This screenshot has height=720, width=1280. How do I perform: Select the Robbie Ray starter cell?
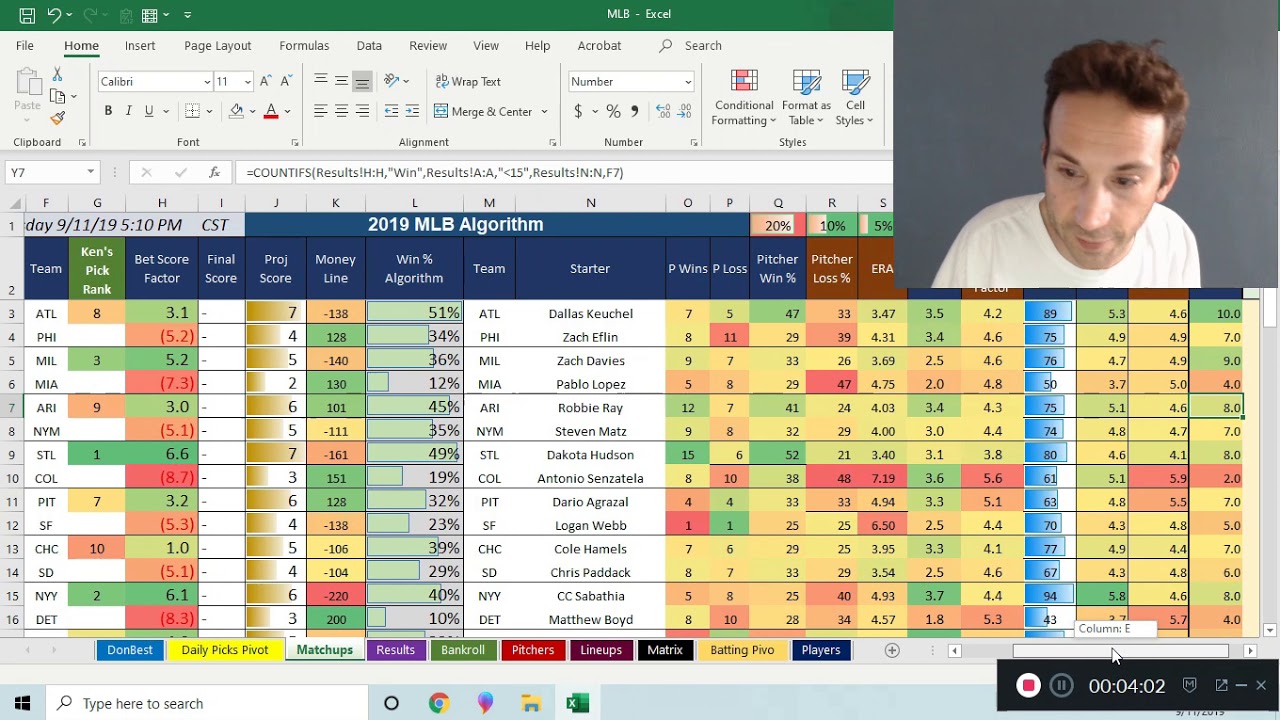coord(589,407)
